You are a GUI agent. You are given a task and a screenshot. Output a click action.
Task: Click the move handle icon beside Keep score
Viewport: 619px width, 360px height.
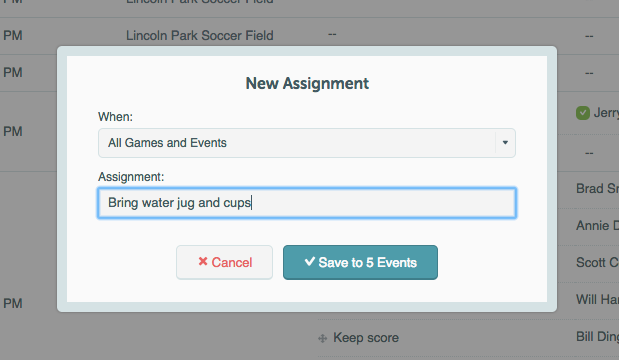(323, 338)
